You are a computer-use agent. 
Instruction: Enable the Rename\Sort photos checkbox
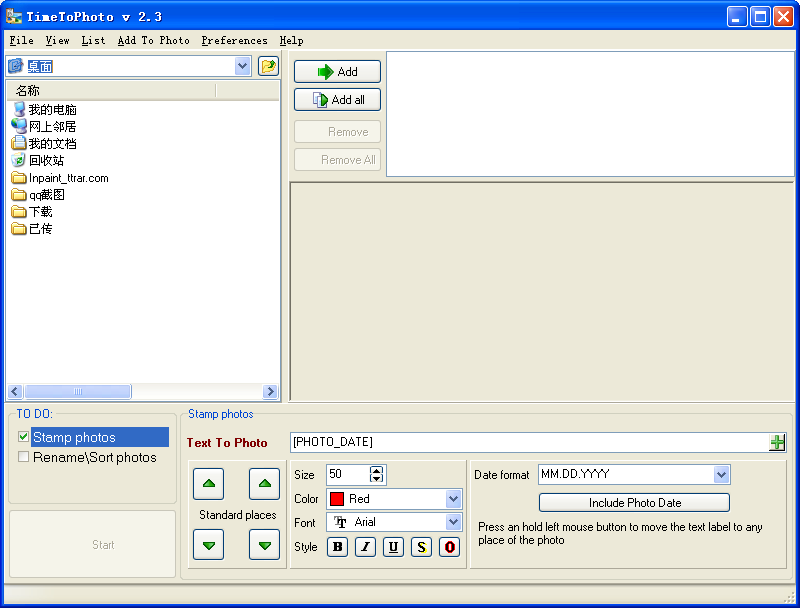[23, 457]
